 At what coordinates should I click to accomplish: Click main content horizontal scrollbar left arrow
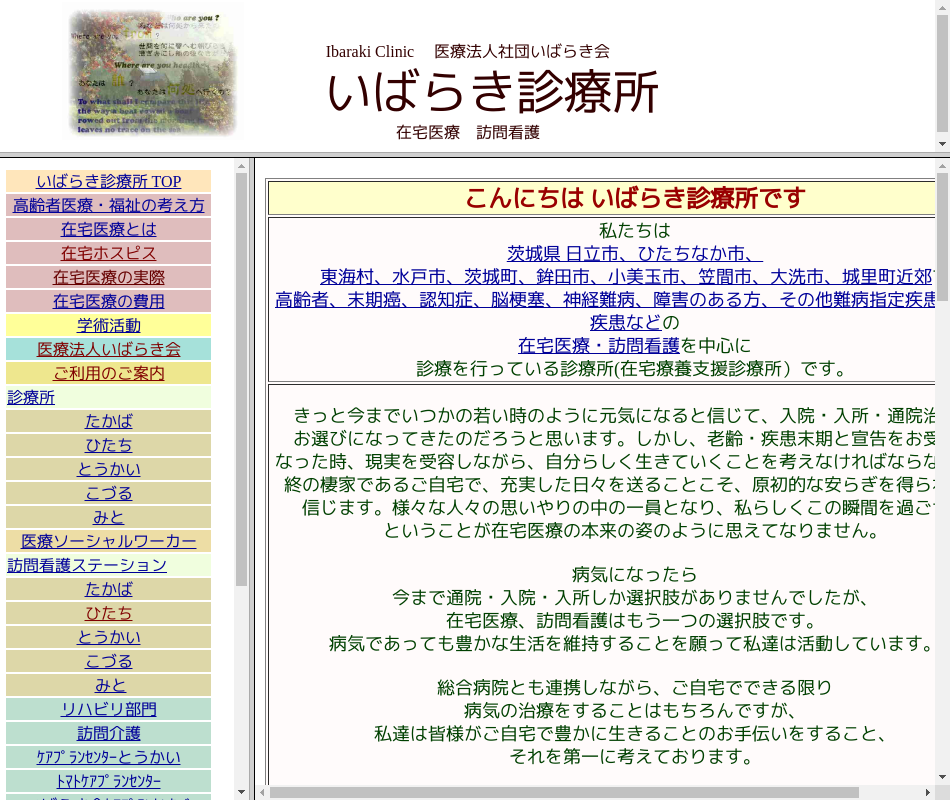coord(262,792)
